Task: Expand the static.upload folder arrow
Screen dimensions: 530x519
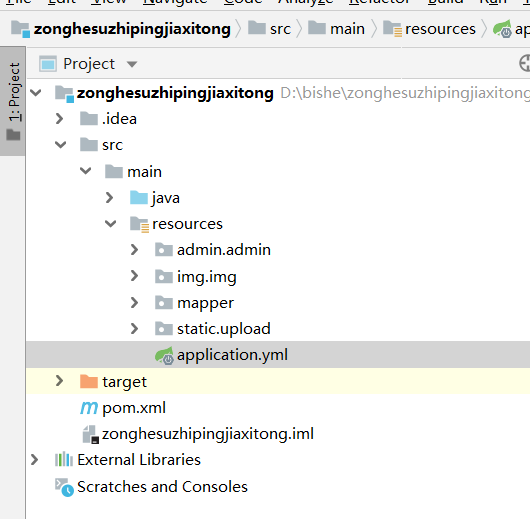Action: (x=135, y=328)
